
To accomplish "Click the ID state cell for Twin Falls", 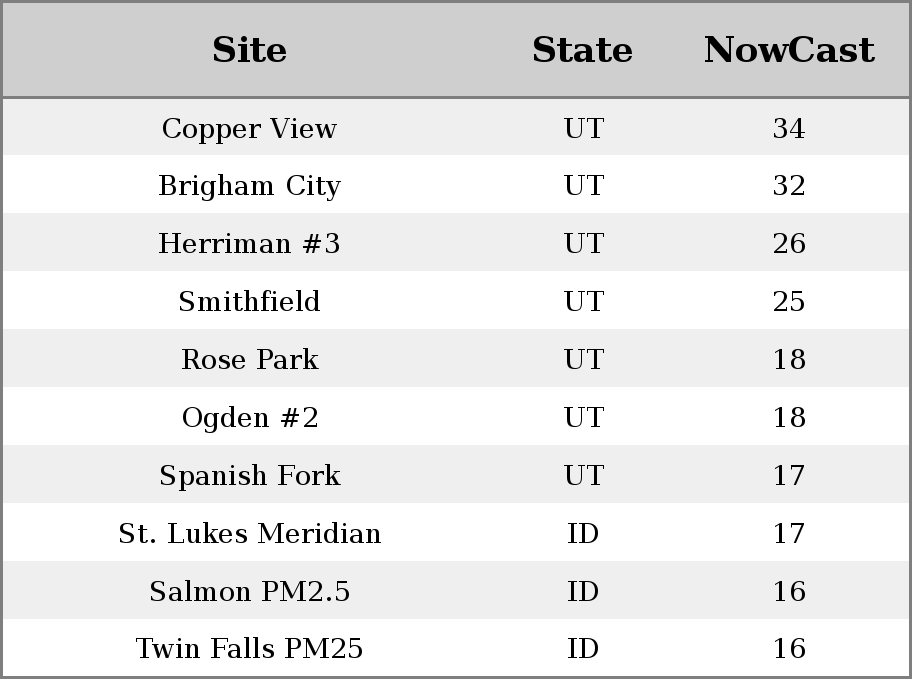I will point(583,649).
